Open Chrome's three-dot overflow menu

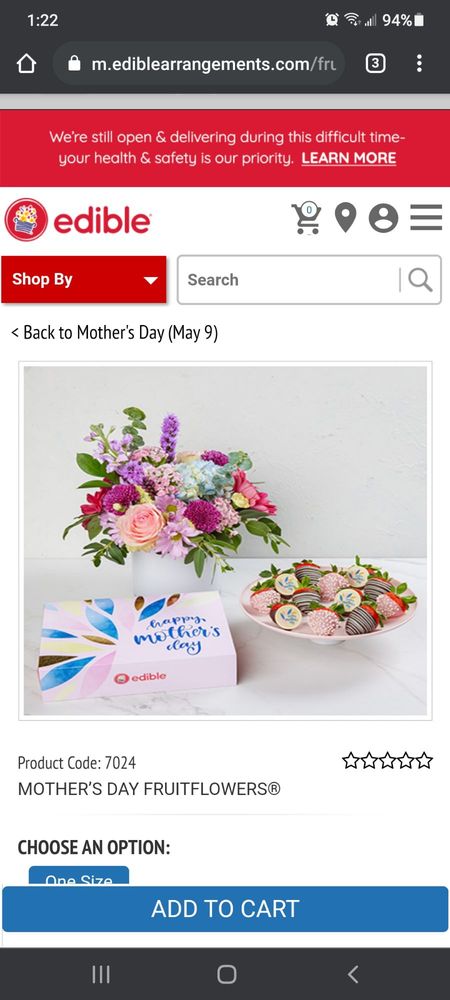pos(419,63)
